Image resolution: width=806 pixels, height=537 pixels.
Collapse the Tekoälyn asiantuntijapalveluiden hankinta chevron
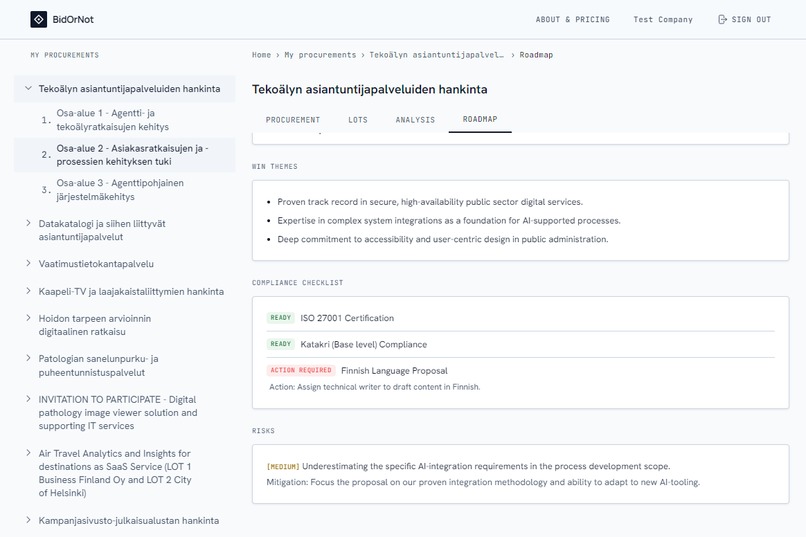28,88
